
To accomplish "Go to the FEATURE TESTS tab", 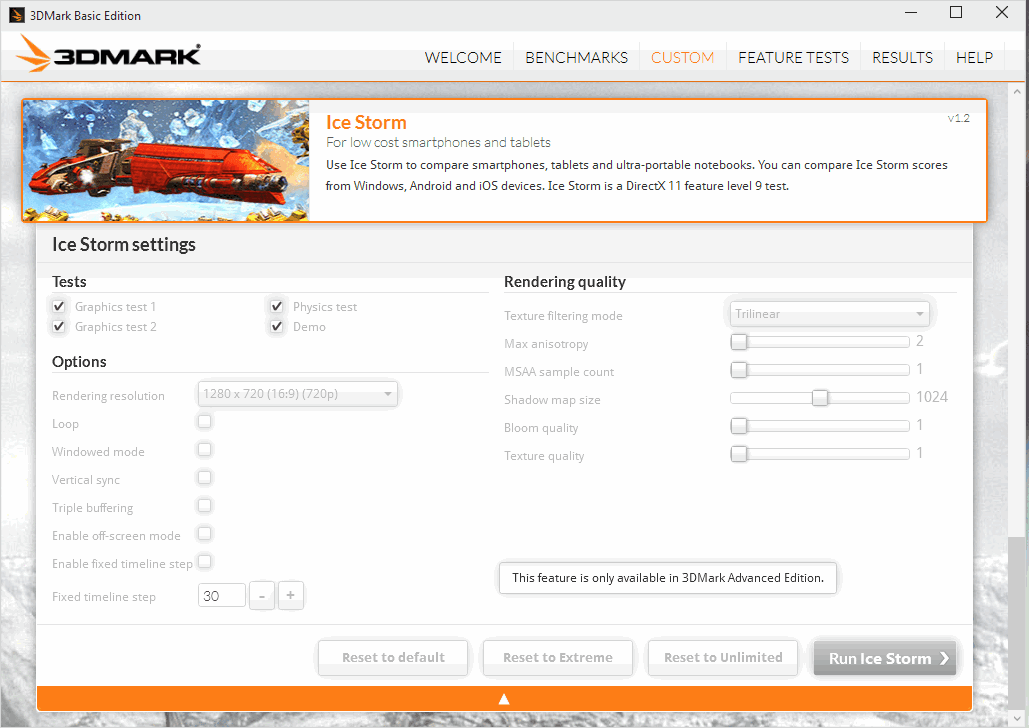I will (793, 58).
